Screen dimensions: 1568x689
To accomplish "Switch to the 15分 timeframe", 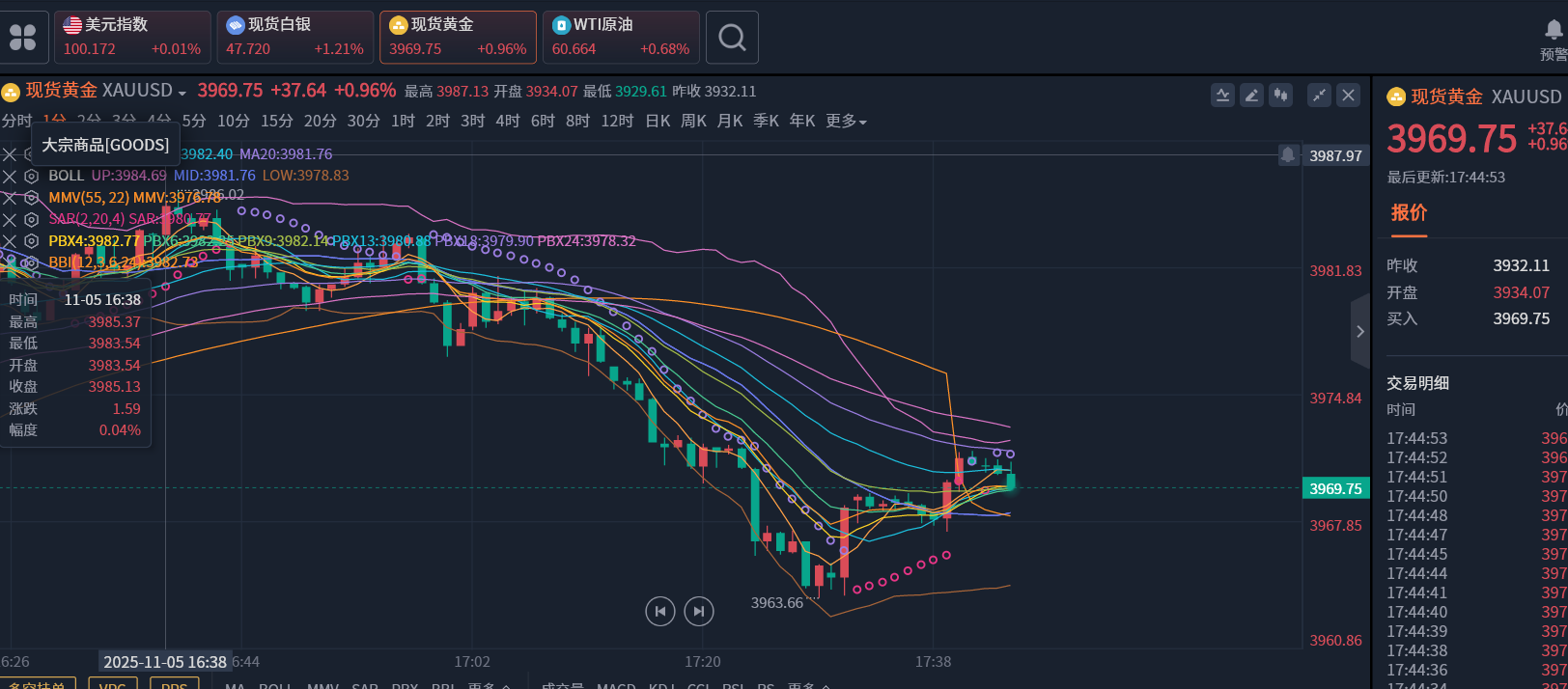I will (x=276, y=122).
